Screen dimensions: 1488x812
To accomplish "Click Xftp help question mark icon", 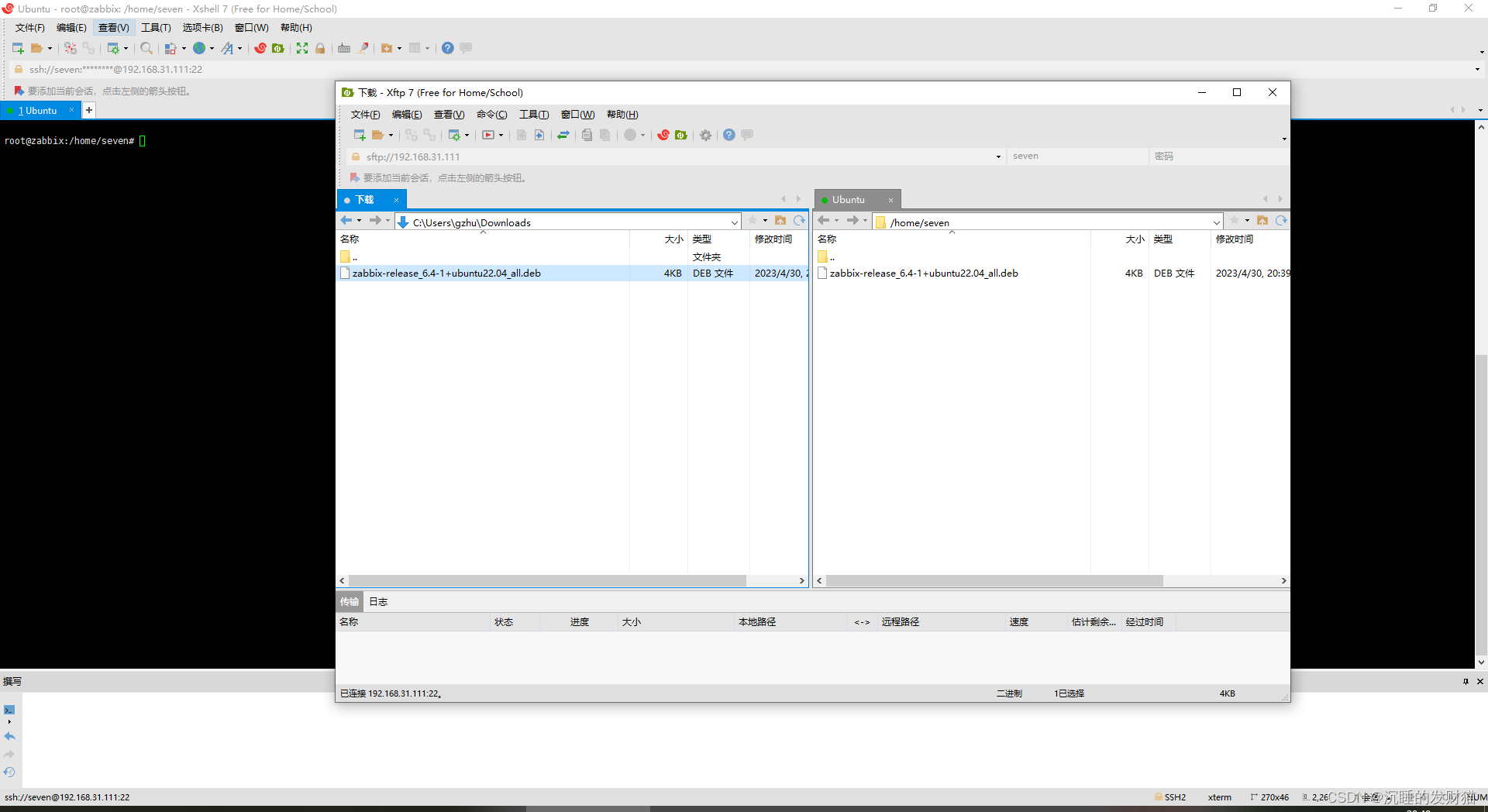I will point(729,135).
